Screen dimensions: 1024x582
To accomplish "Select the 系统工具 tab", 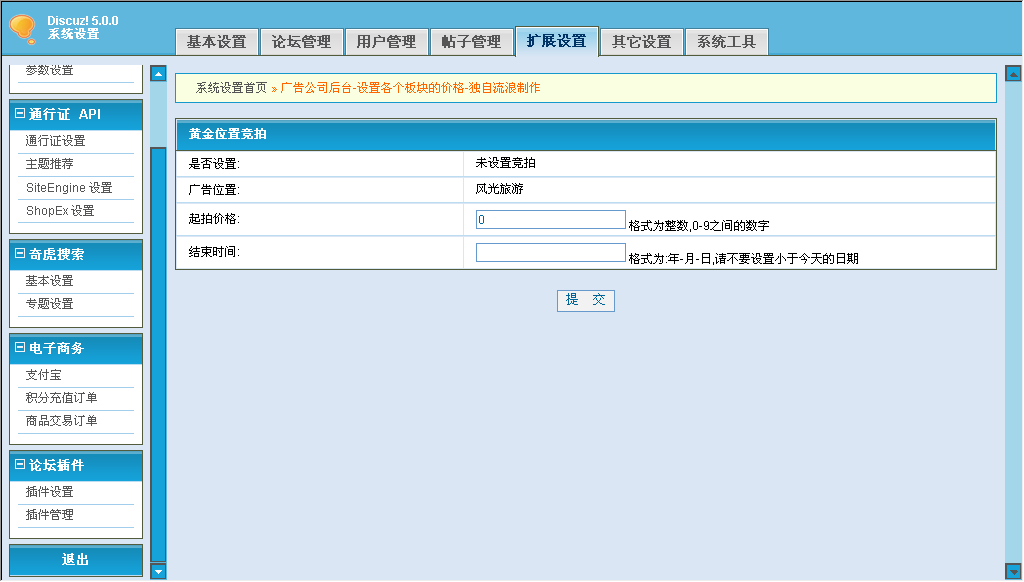I will 727,42.
